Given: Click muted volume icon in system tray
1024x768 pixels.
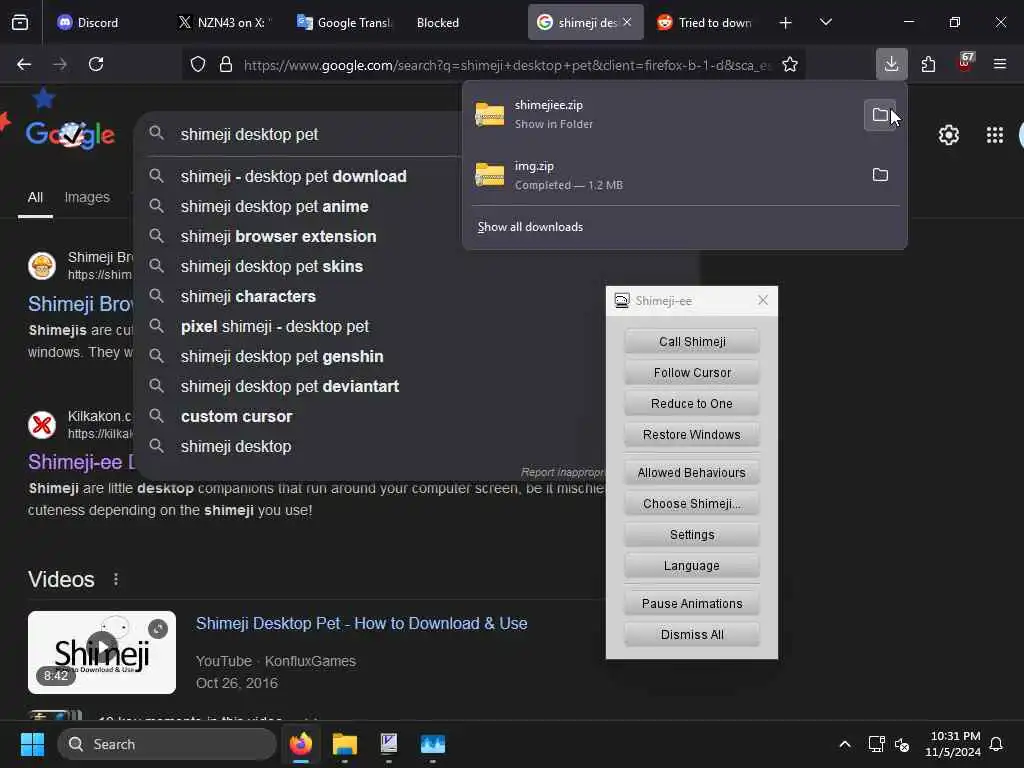Looking at the screenshot, I should tap(902, 744).
